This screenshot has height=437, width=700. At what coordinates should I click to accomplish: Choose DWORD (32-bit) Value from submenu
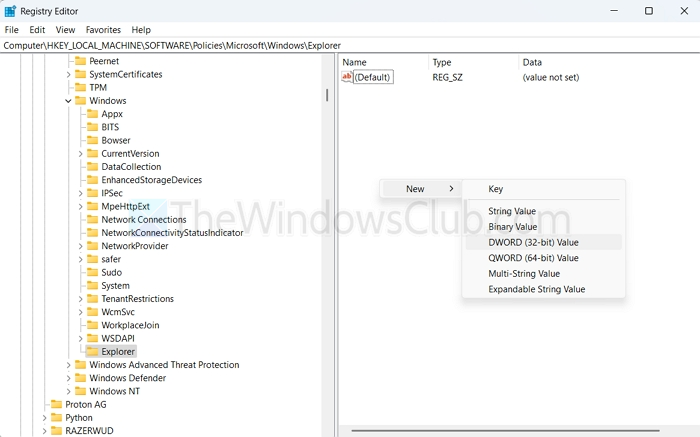[x=543, y=242]
